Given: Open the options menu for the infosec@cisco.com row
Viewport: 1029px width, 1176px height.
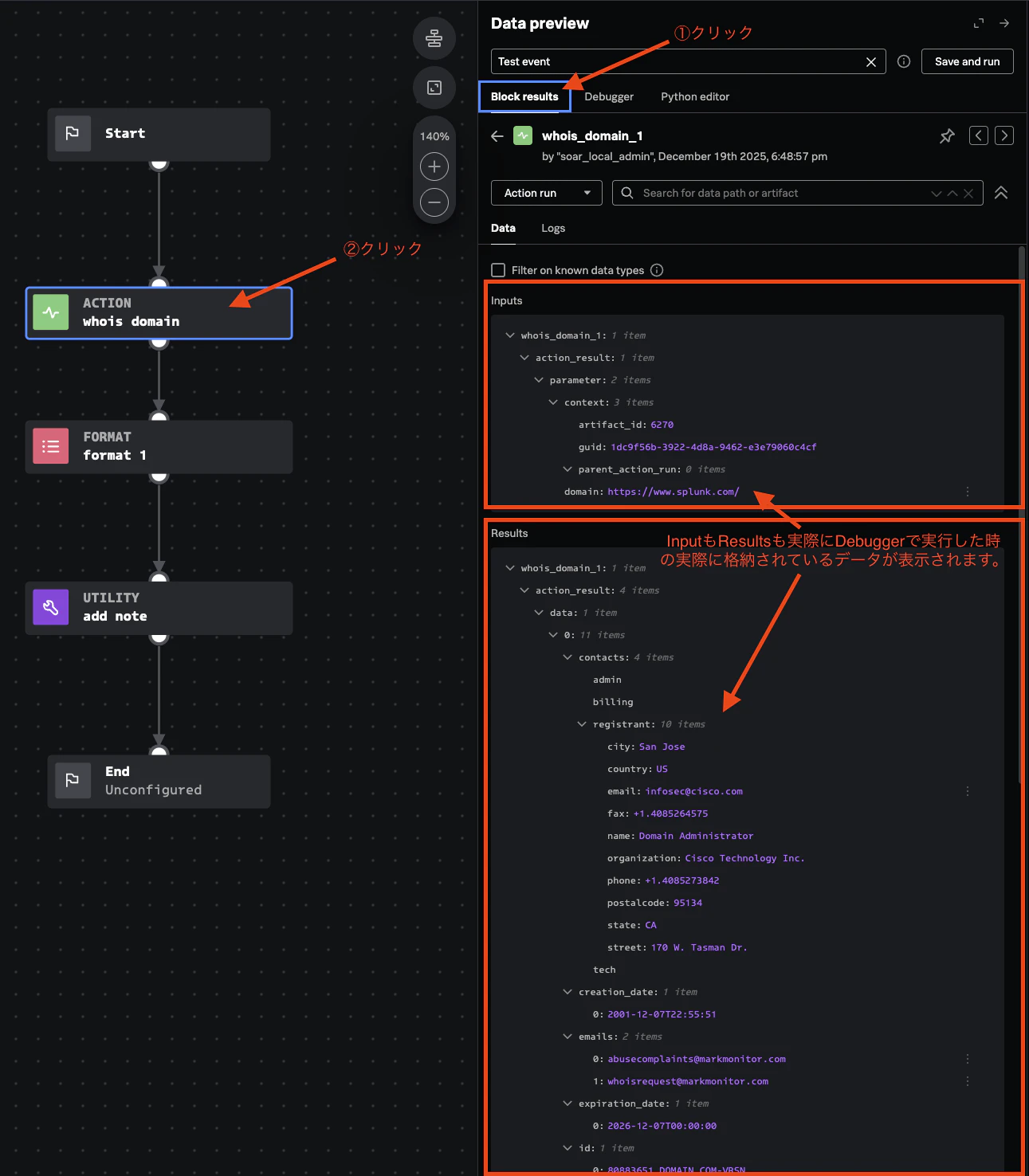Looking at the screenshot, I should [968, 791].
